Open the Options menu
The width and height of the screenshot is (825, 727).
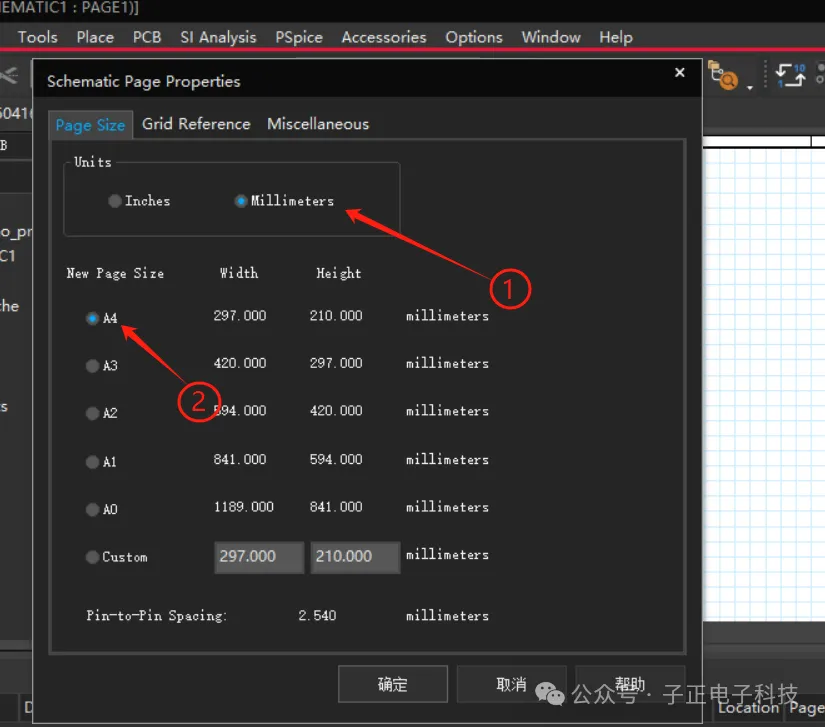[474, 37]
